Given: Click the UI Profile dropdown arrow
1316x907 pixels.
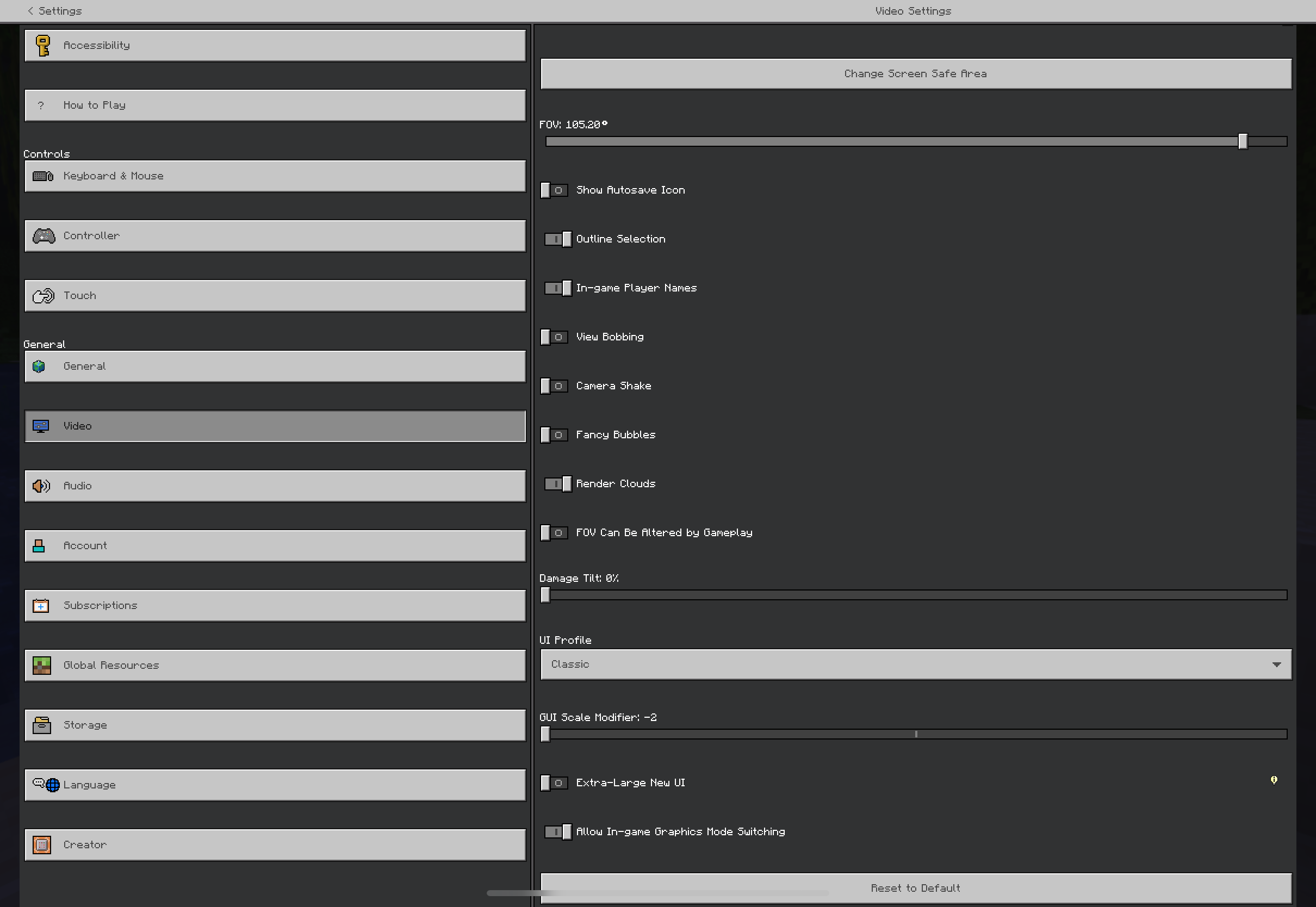Looking at the screenshot, I should coord(1277,664).
